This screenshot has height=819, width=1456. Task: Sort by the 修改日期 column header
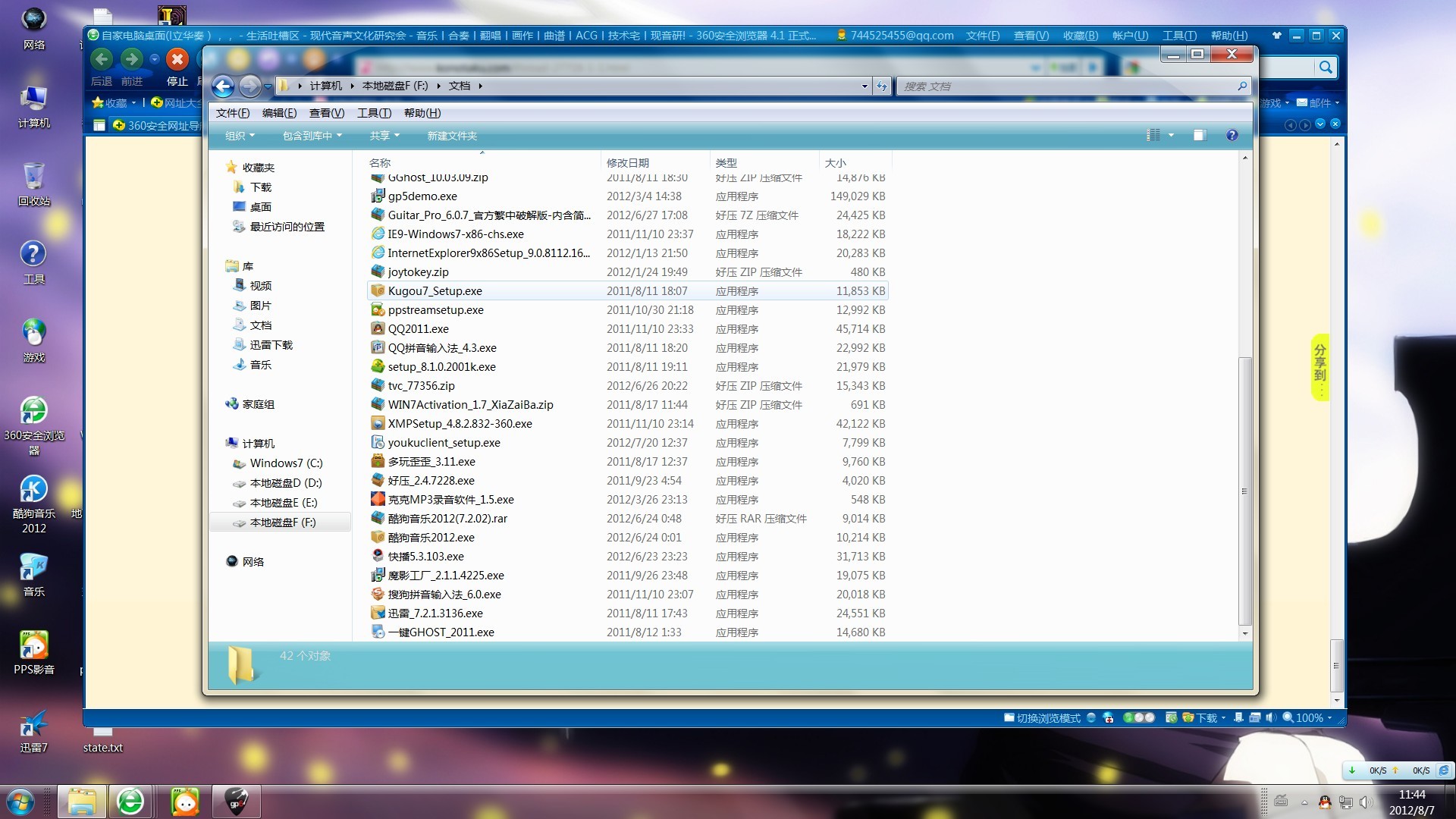(628, 163)
